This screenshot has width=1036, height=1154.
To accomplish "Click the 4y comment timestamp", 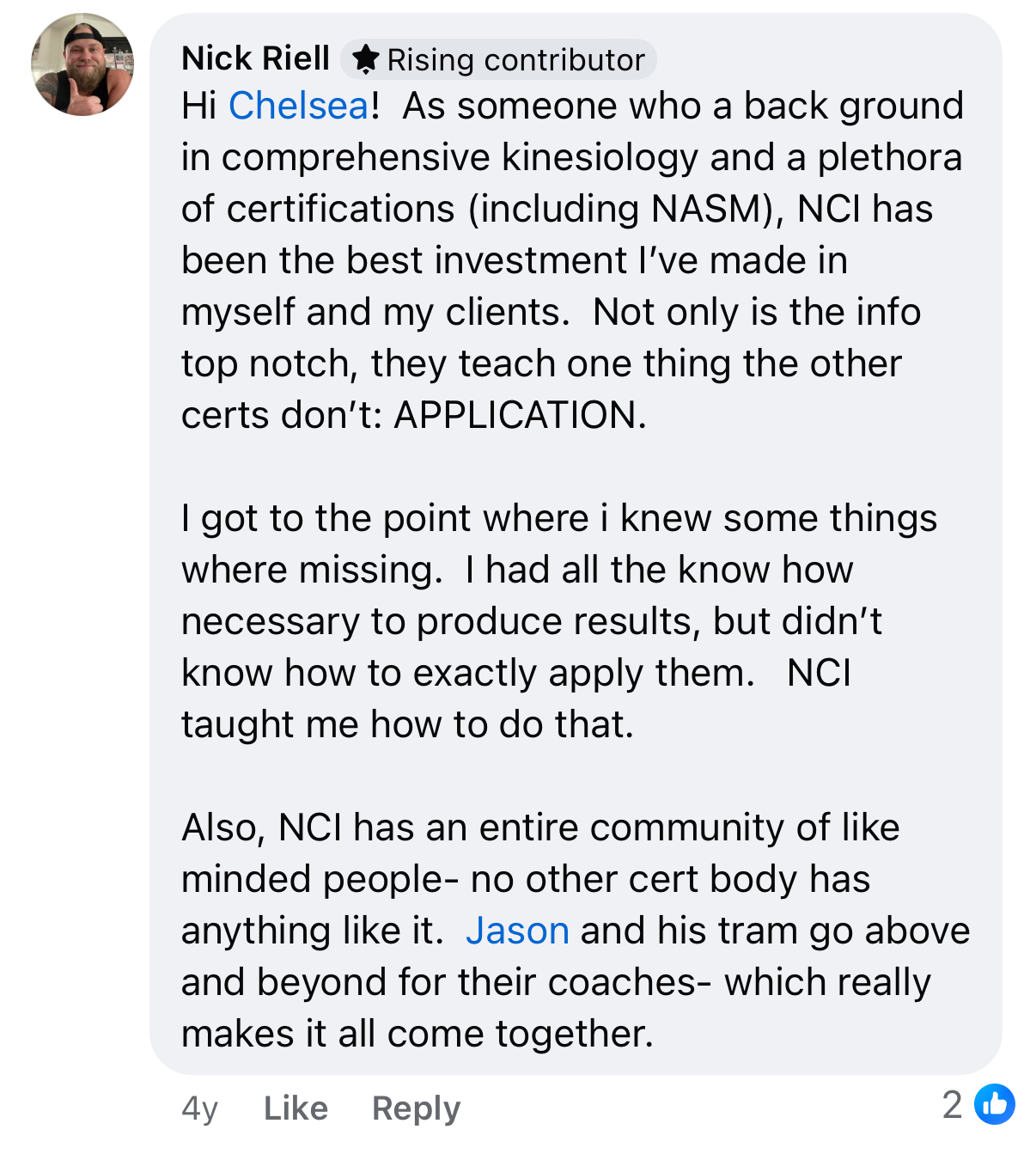I will 199,1108.
